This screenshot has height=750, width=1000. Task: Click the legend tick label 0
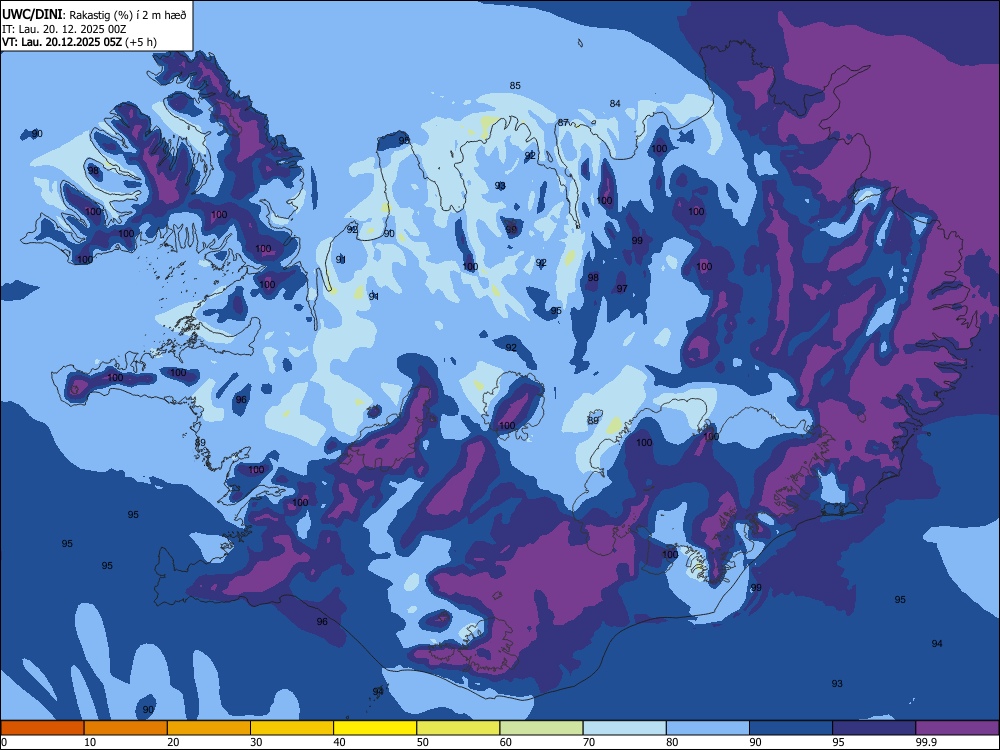tap(4, 742)
